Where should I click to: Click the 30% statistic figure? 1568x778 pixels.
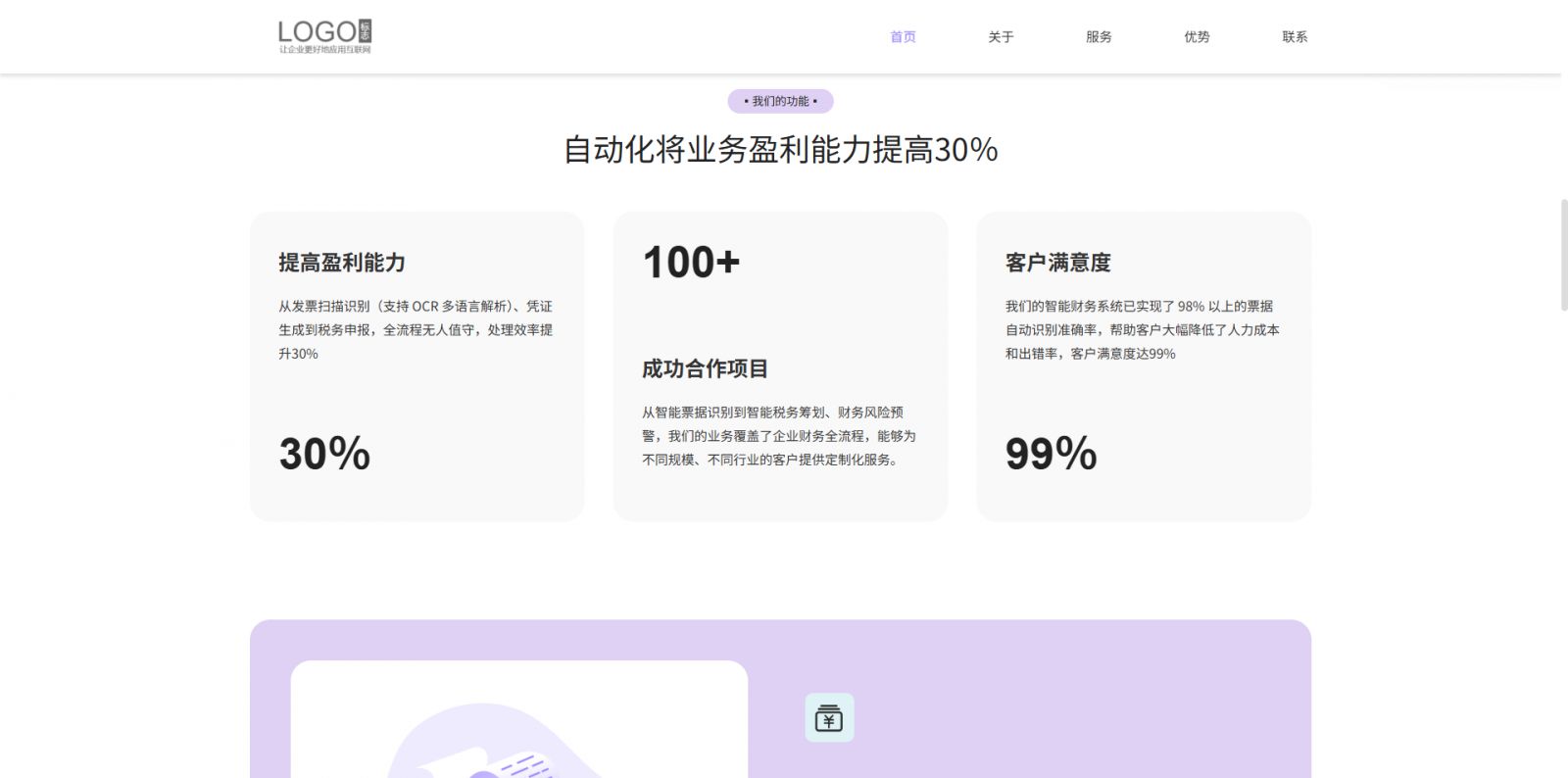point(324,454)
